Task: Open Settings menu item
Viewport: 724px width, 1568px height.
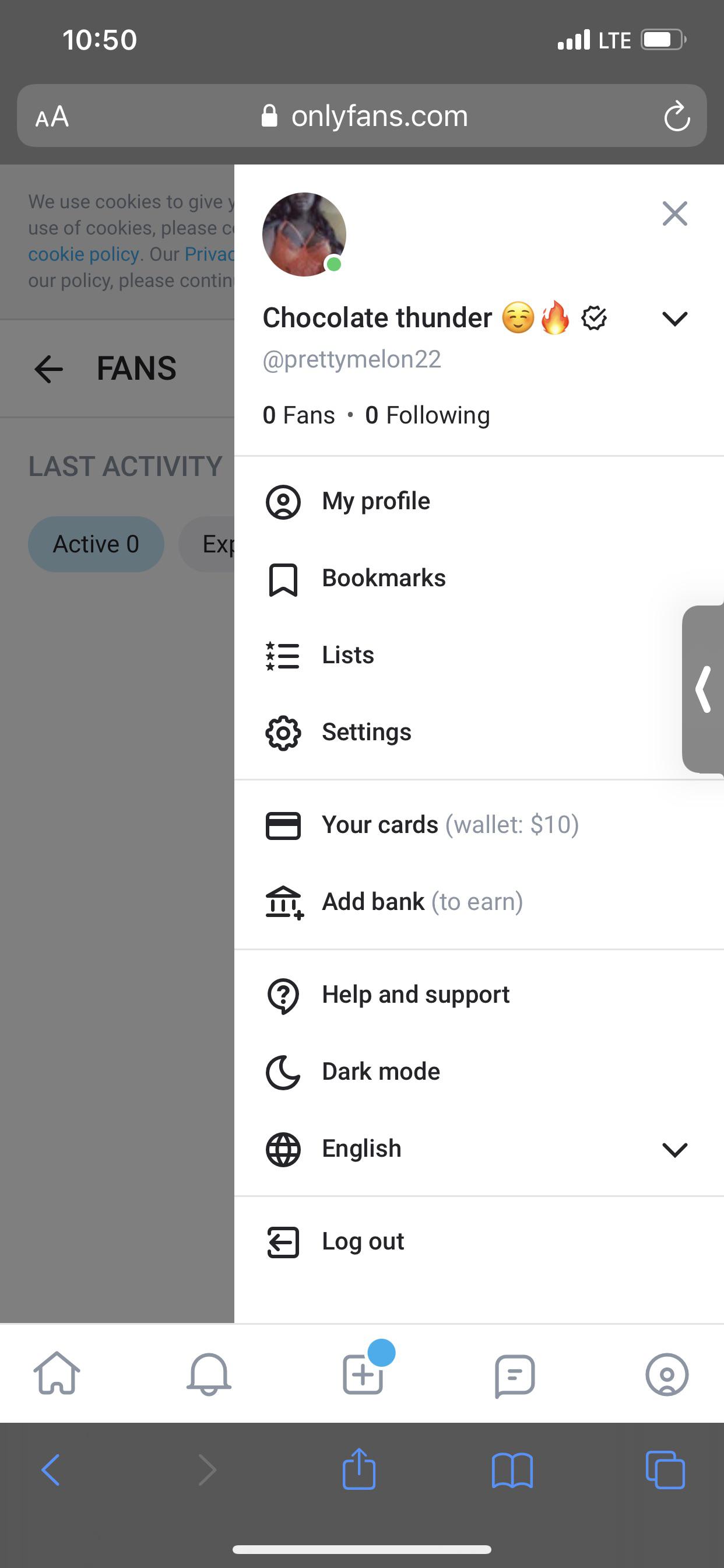Action: click(x=479, y=732)
